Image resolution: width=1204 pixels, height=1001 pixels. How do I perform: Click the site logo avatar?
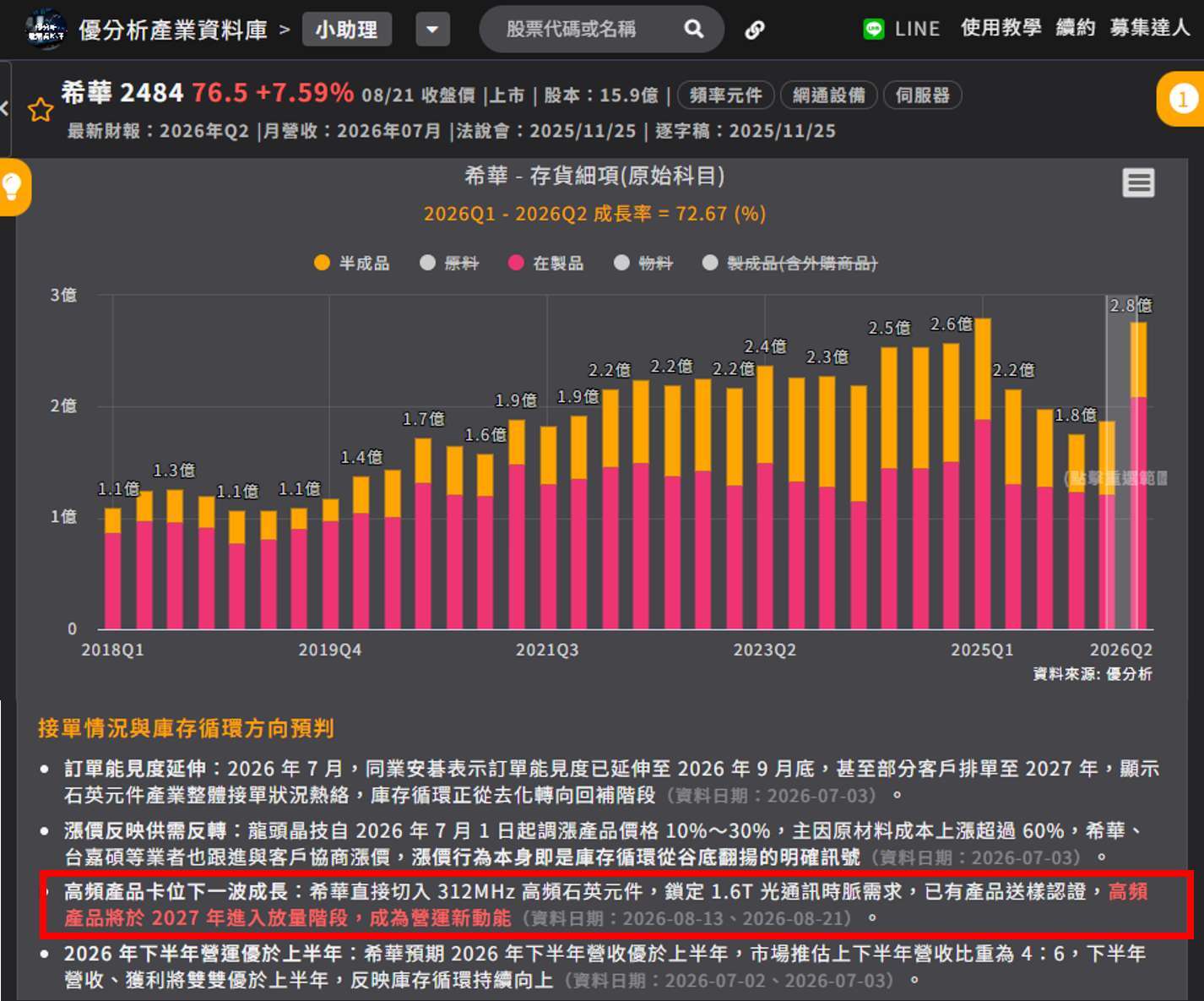pos(46,30)
